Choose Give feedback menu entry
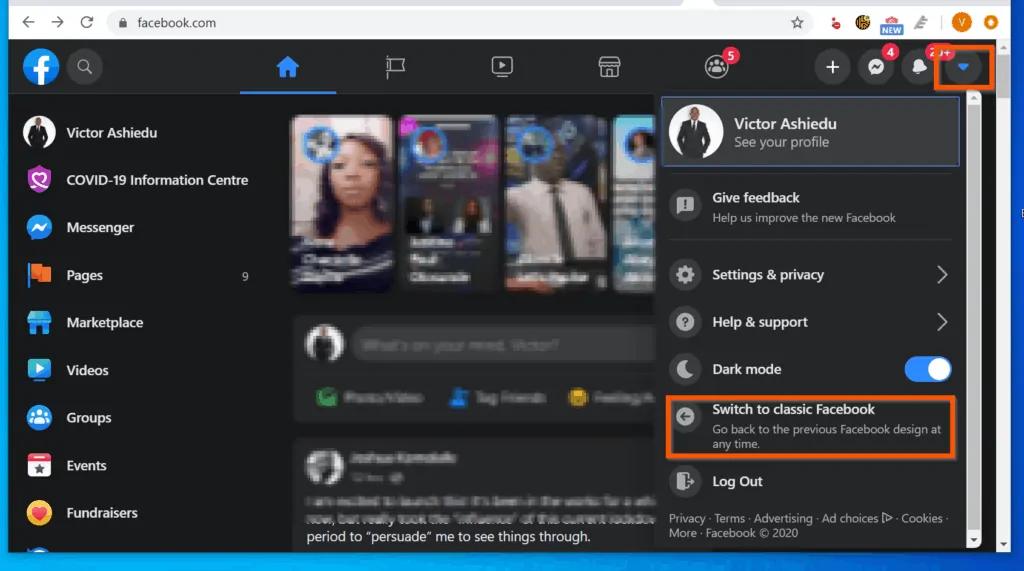The width and height of the screenshot is (1024, 571). 810,206
